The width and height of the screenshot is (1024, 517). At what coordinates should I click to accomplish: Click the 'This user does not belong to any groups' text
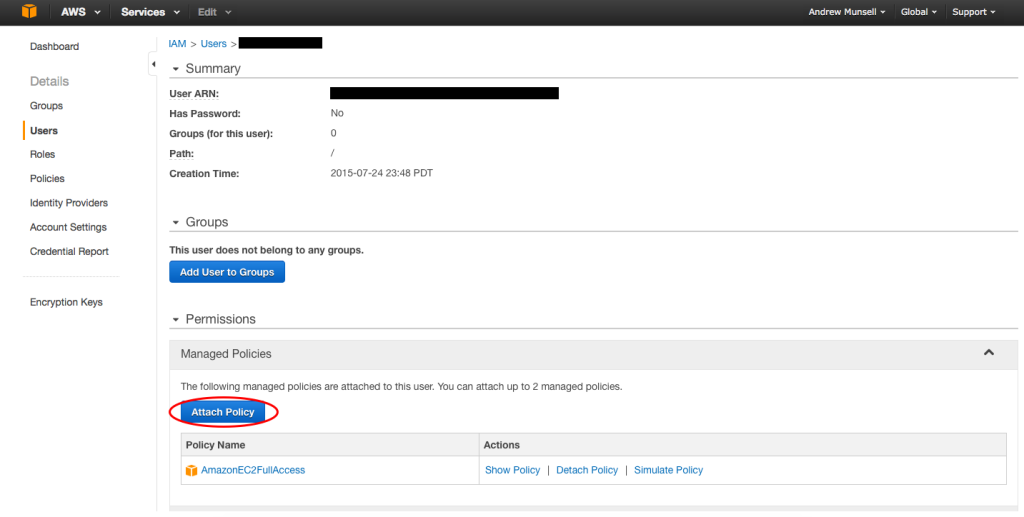[x=266, y=250]
